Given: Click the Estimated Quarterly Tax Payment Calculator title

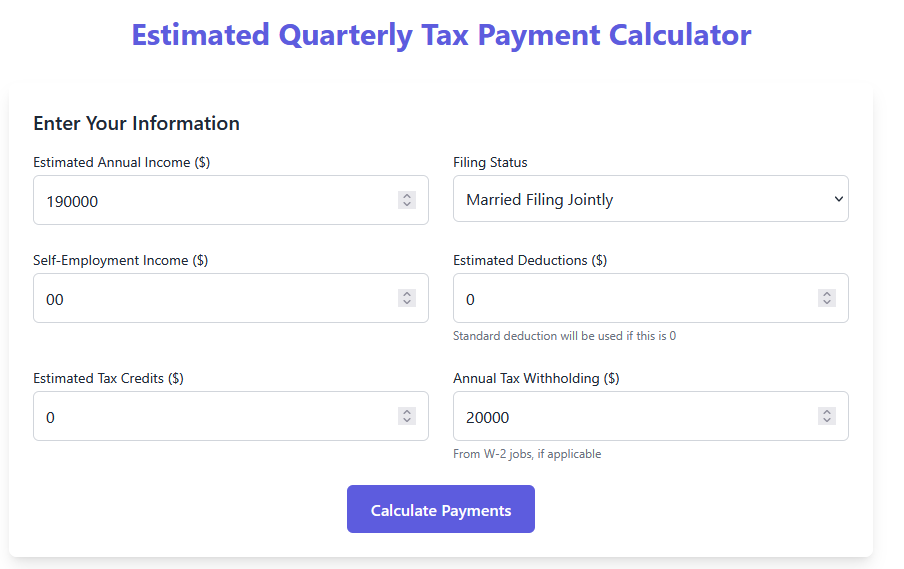Looking at the screenshot, I should tap(441, 35).
